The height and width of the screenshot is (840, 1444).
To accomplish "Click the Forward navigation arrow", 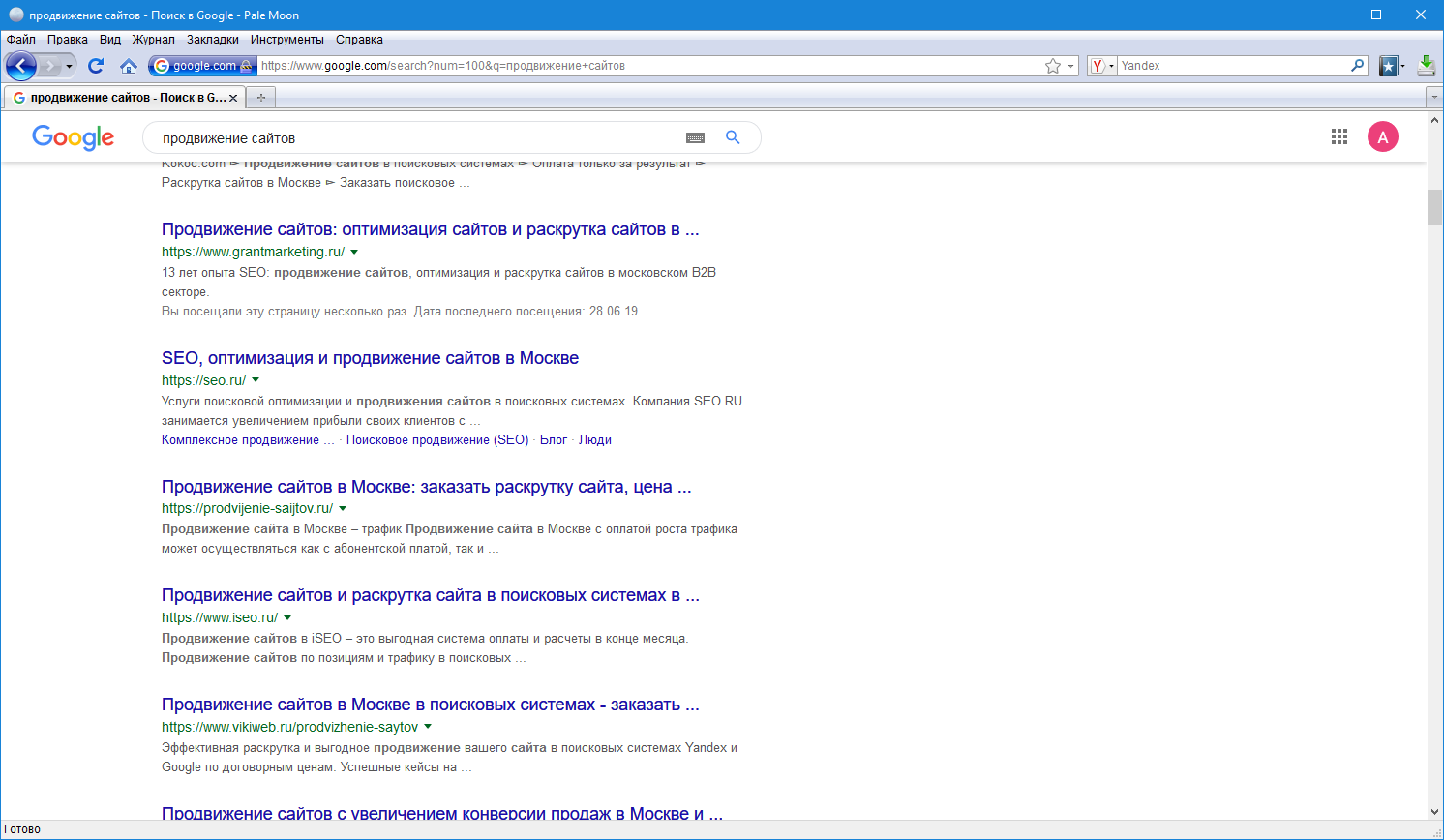I will (50, 66).
